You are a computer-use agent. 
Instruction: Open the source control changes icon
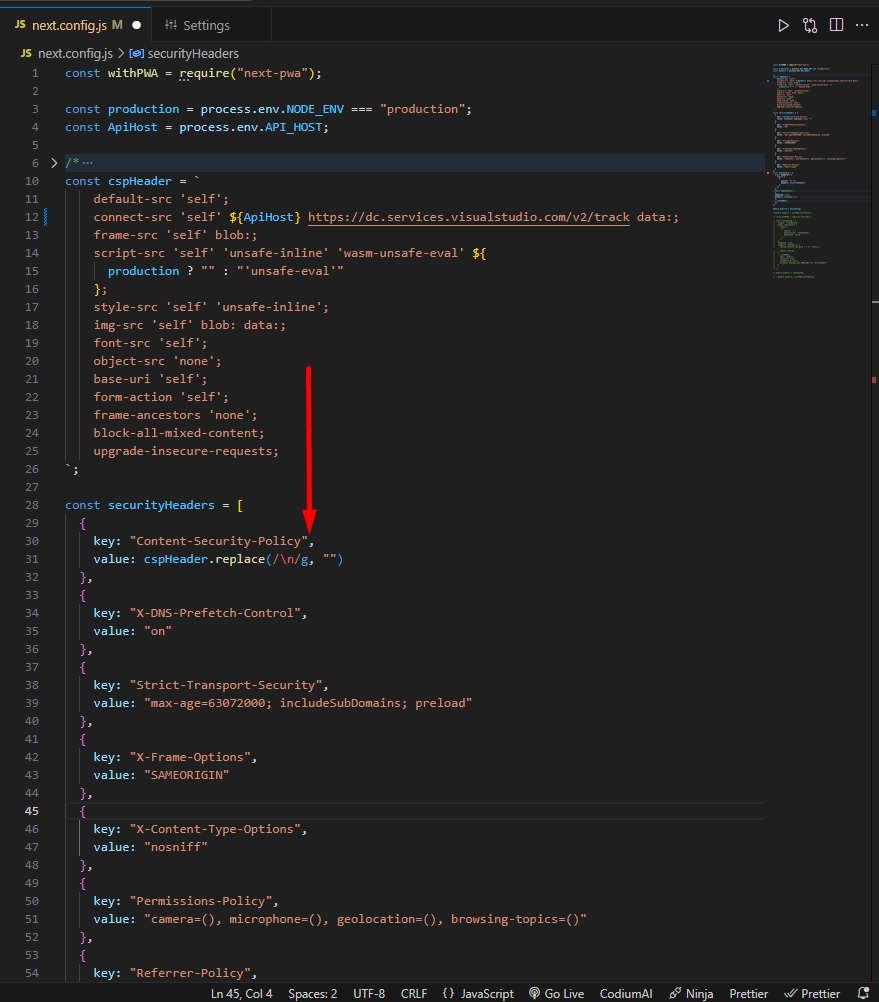tap(810, 25)
